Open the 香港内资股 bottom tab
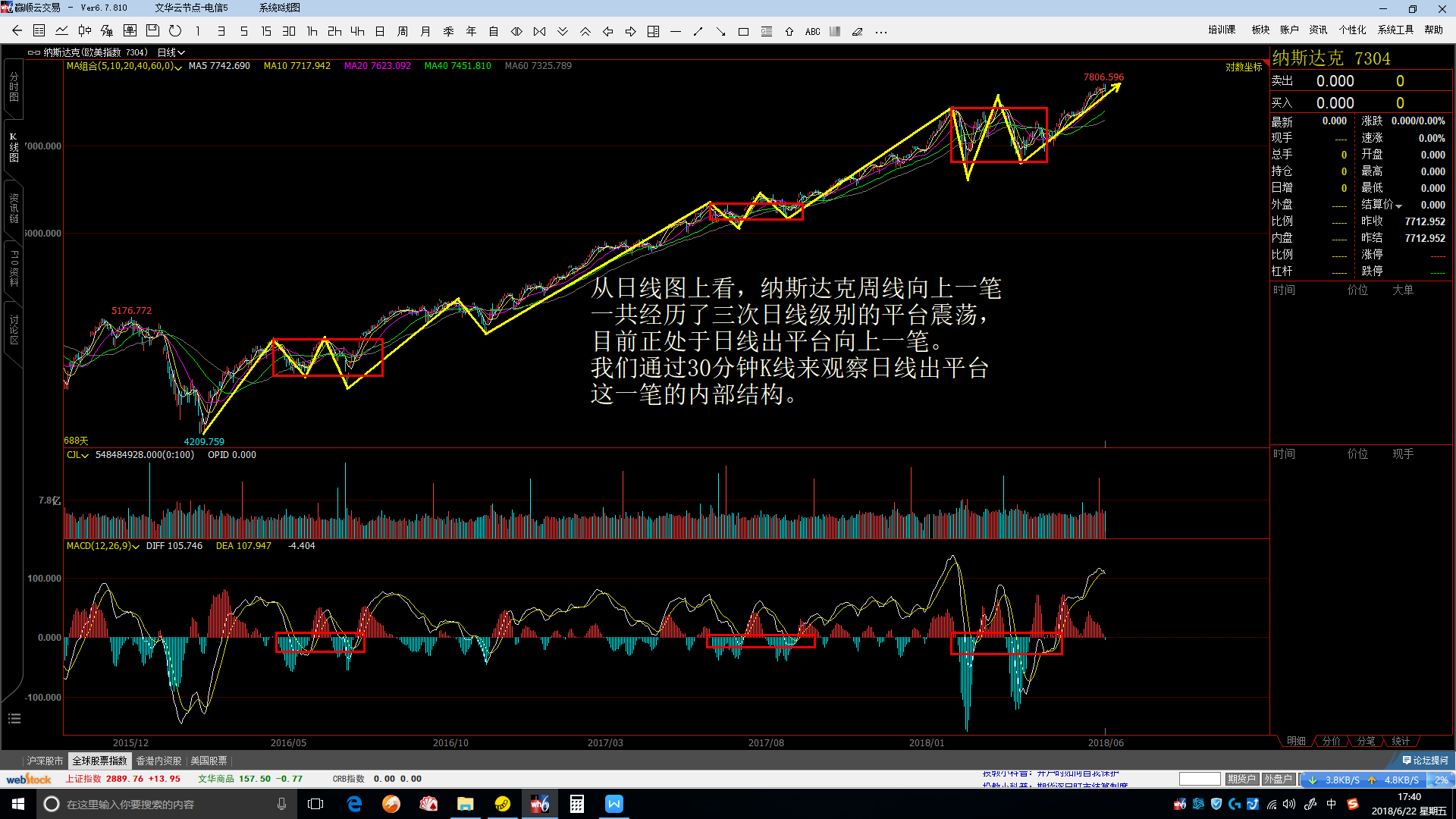Image resolution: width=1456 pixels, height=819 pixels. 158,761
